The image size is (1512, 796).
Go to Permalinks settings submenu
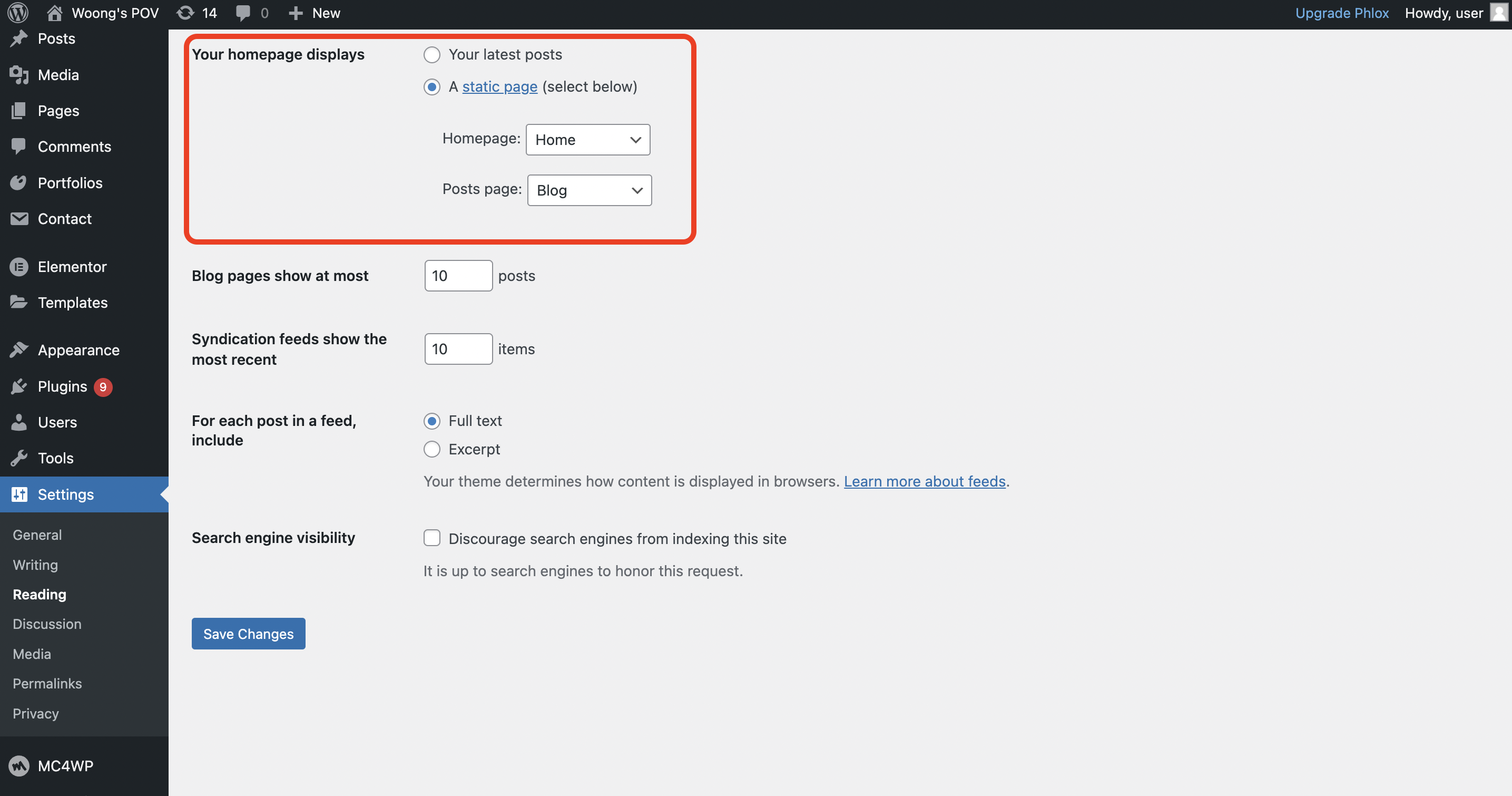(x=47, y=683)
